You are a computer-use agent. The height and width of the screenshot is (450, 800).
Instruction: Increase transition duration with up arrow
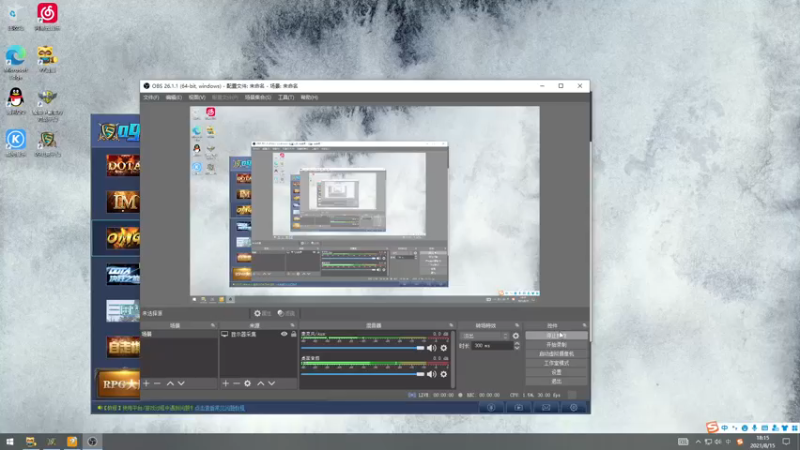[517, 343]
